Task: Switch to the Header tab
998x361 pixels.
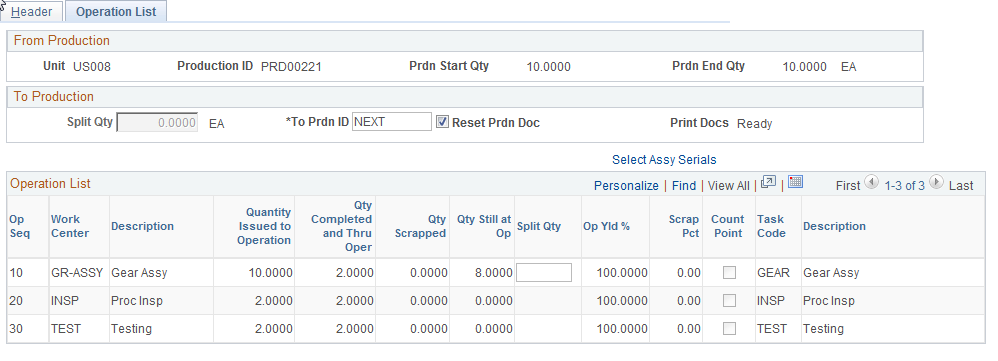Action: click(32, 11)
